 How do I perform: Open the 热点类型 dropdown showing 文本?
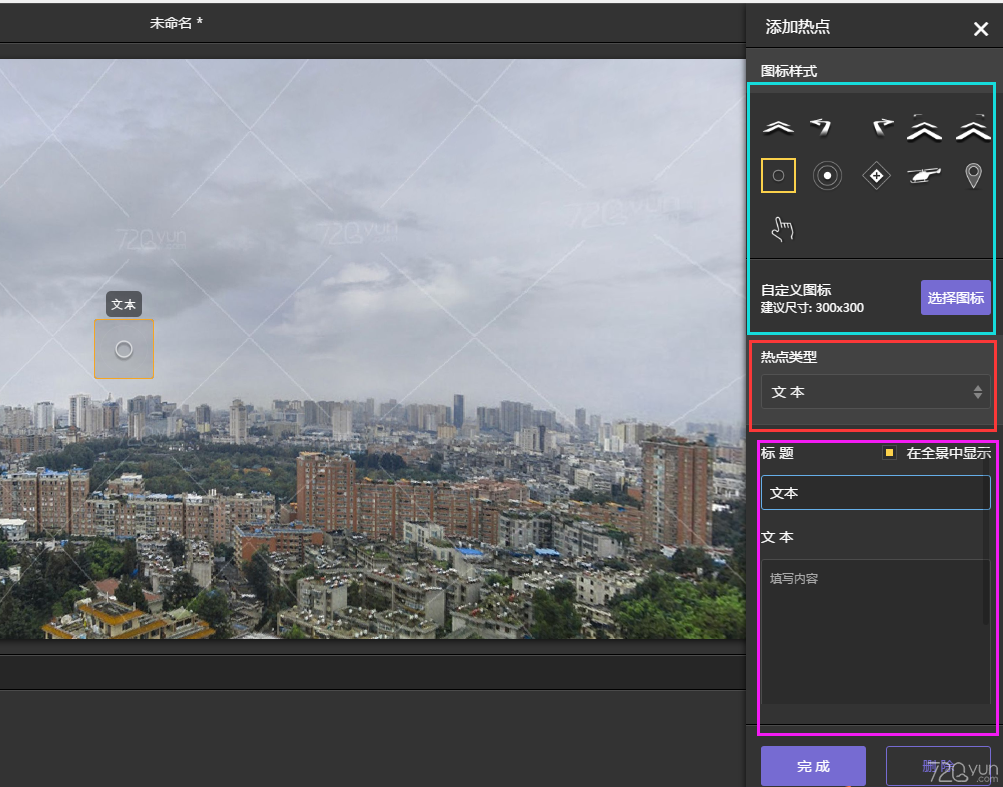coord(876,392)
